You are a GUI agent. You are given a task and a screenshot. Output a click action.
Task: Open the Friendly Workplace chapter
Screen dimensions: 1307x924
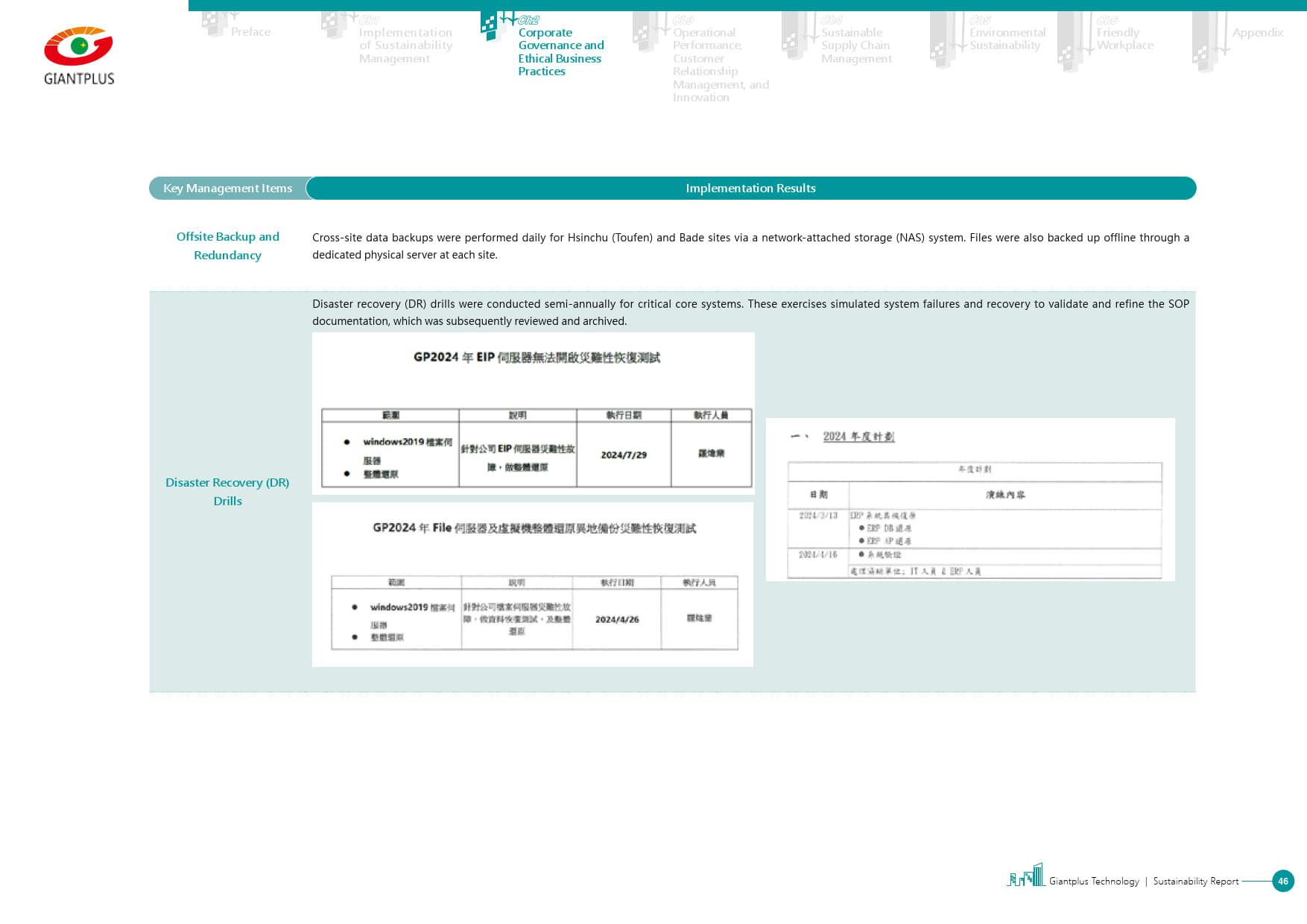[x=1124, y=39]
